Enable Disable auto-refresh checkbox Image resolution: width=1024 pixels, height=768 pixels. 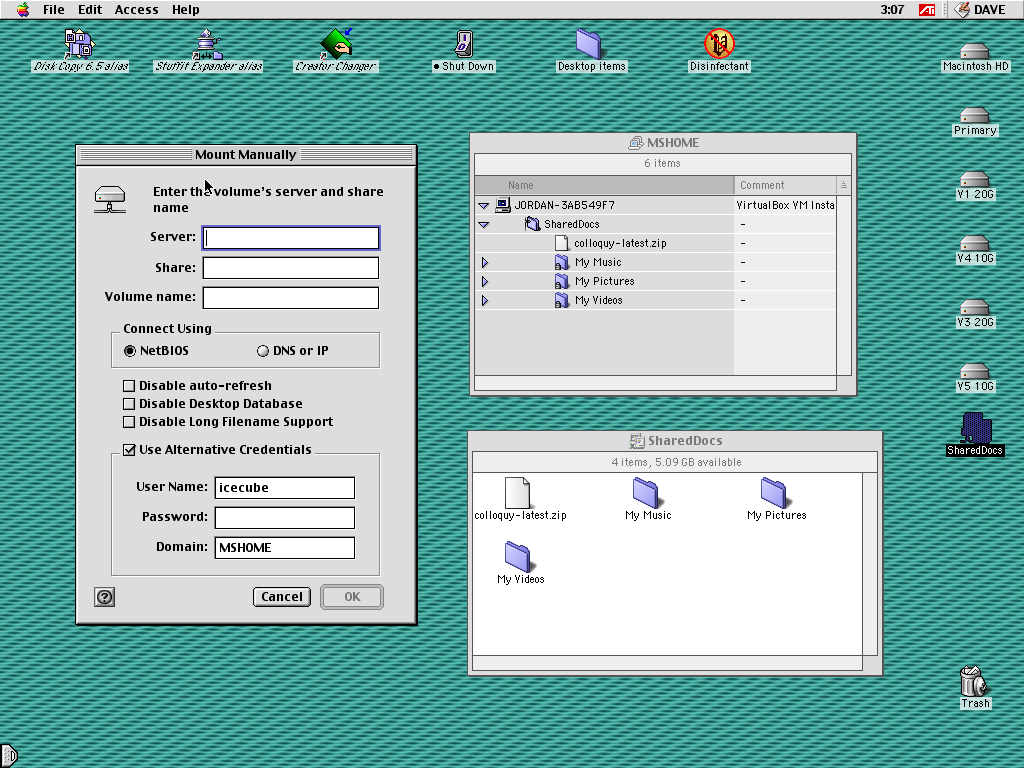point(129,386)
